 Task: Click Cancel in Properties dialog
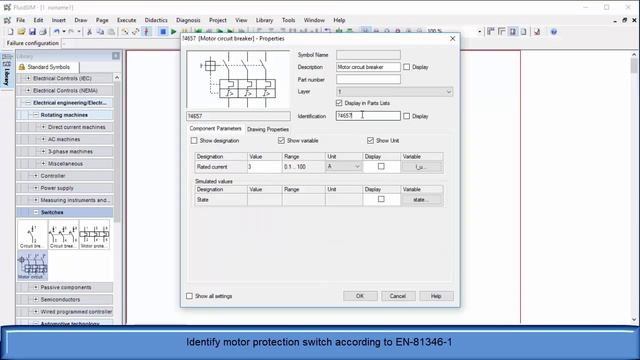coord(398,296)
